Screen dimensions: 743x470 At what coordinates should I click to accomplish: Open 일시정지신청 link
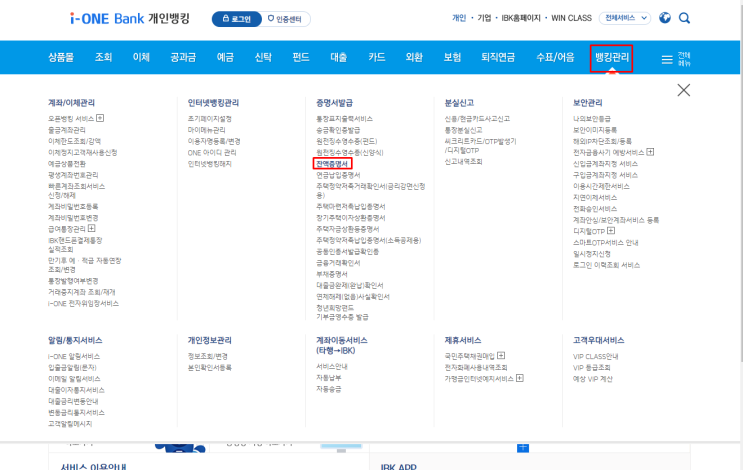(x=592, y=254)
